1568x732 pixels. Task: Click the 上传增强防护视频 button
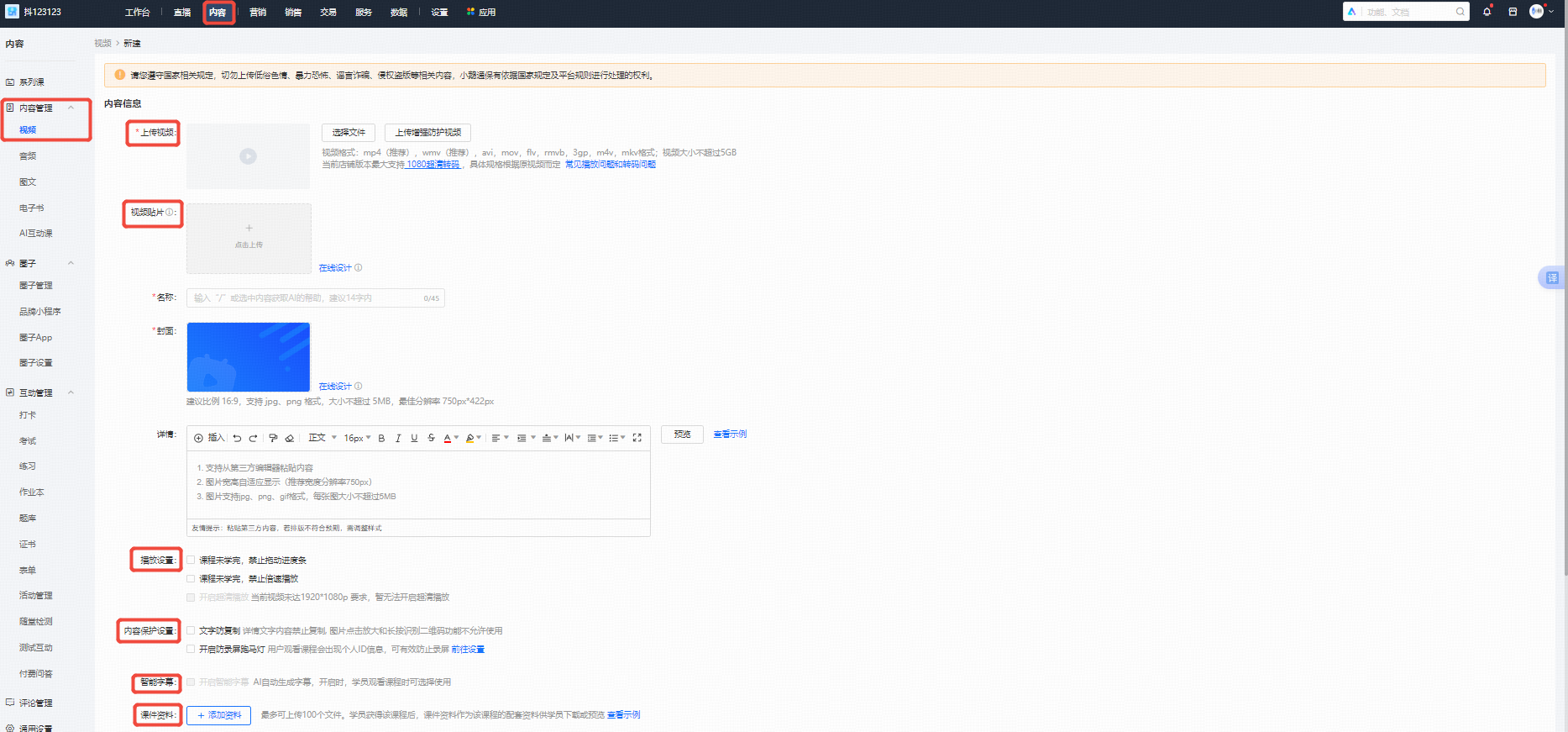[428, 133]
